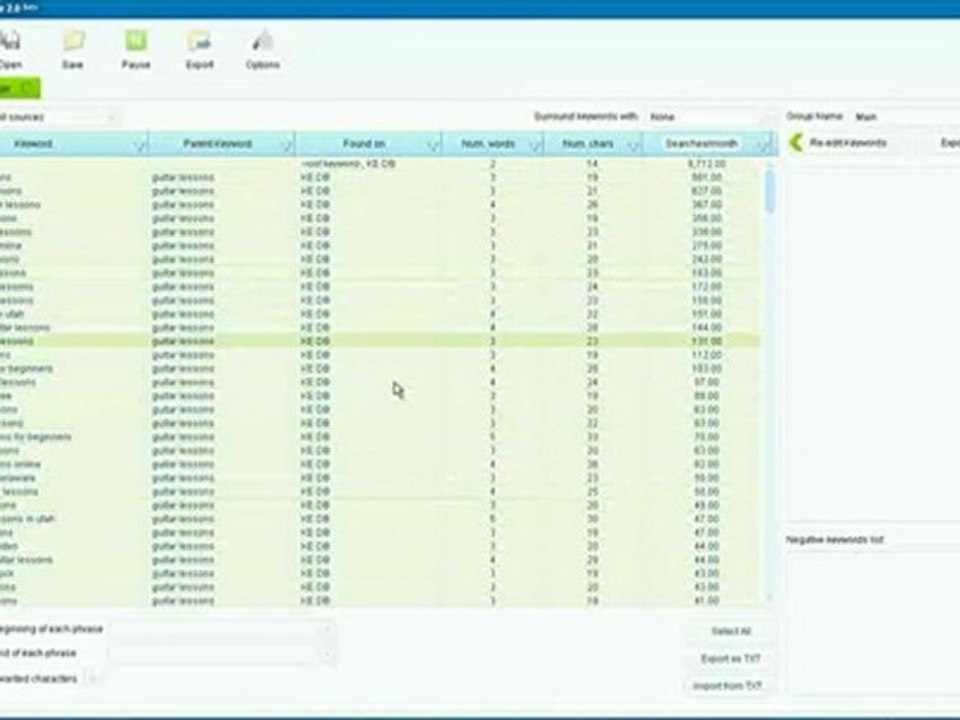Select the row with 151.00 searches

coord(380,314)
